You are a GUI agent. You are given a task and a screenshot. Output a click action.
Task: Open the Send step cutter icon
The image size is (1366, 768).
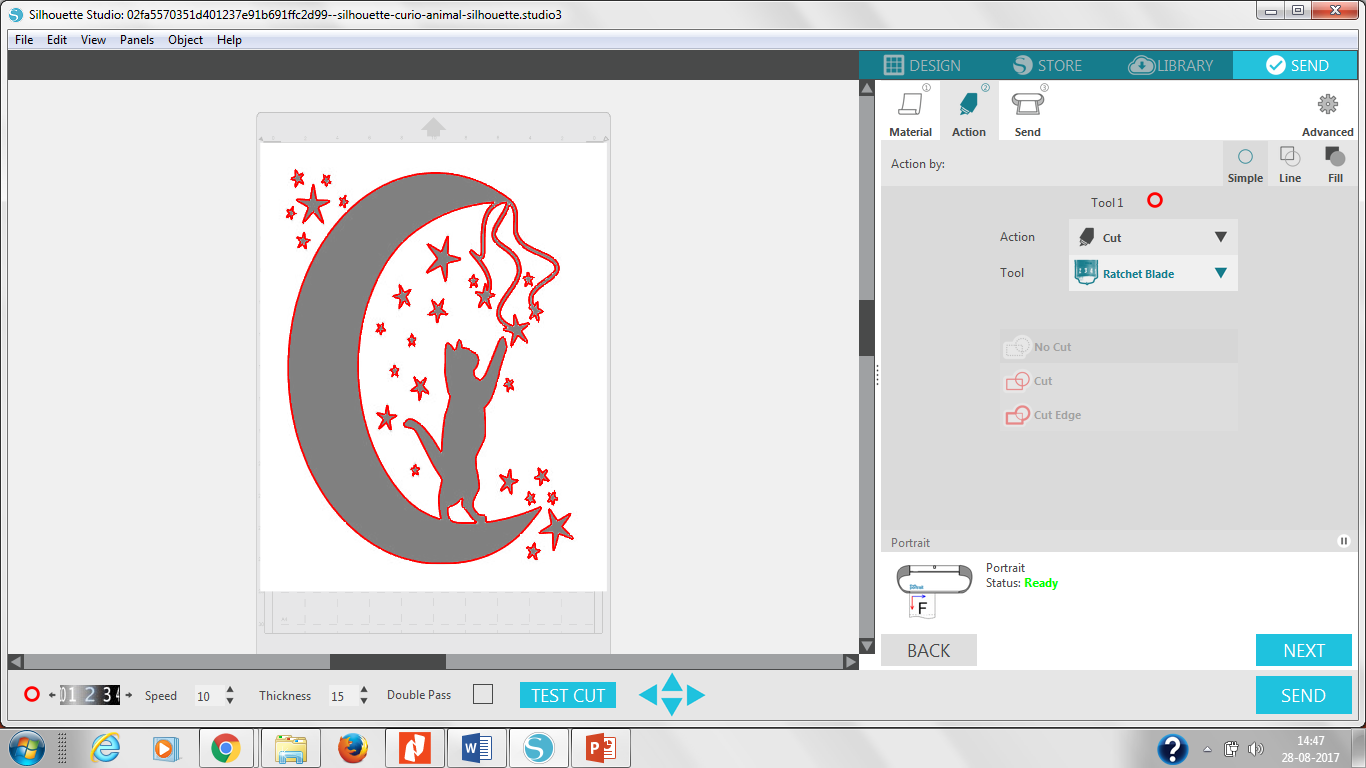[1026, 104]
